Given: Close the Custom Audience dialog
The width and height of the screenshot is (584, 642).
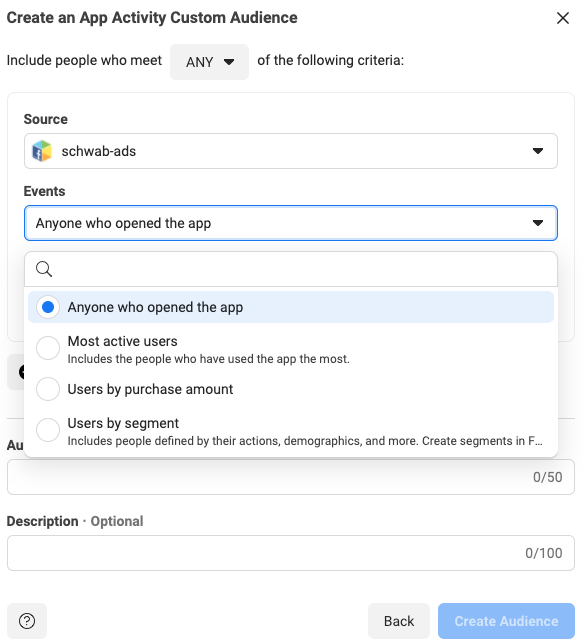Looking at the screenshot, I should tap(563, 18).
